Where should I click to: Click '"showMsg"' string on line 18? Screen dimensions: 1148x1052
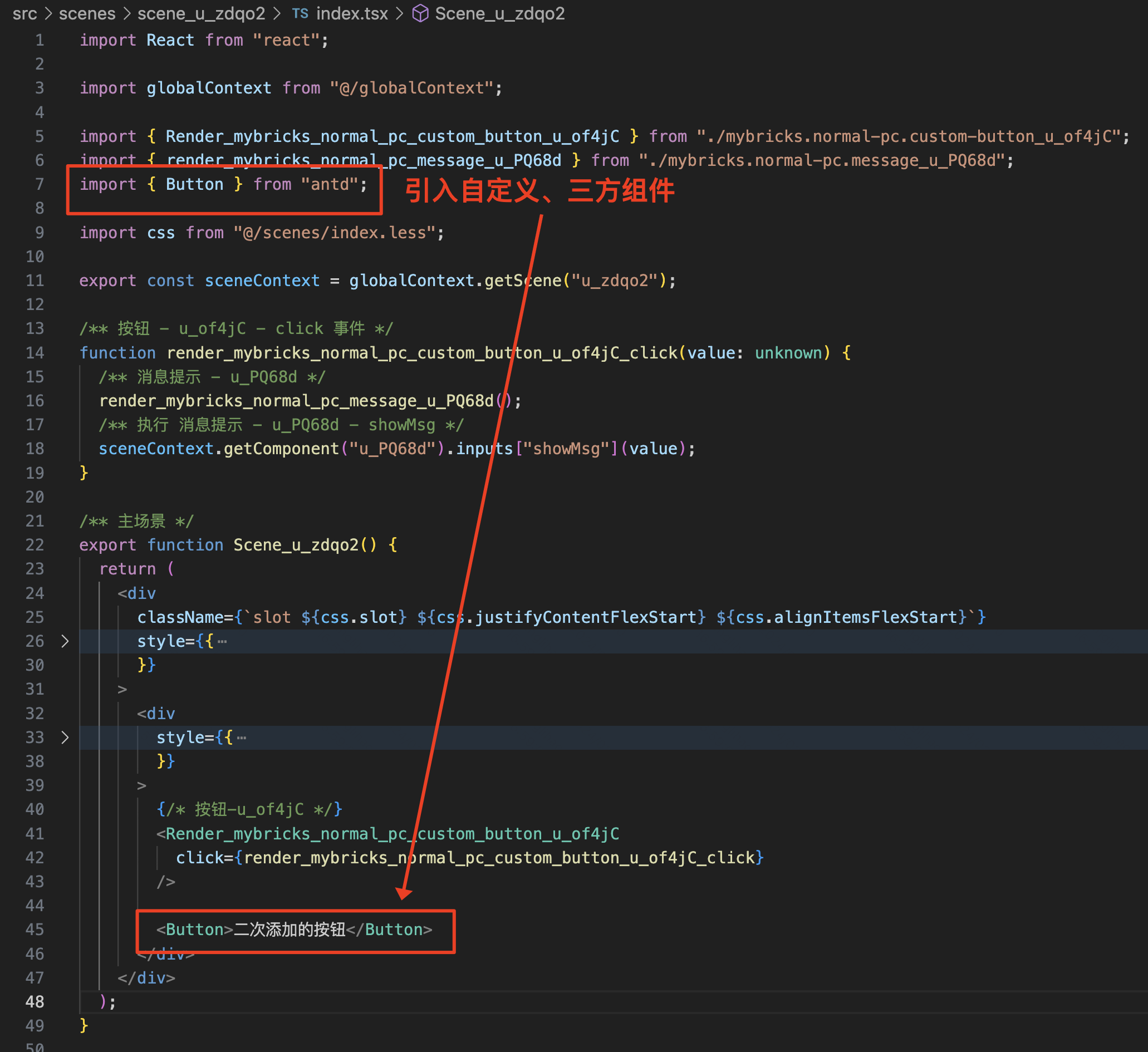(566, 449)
